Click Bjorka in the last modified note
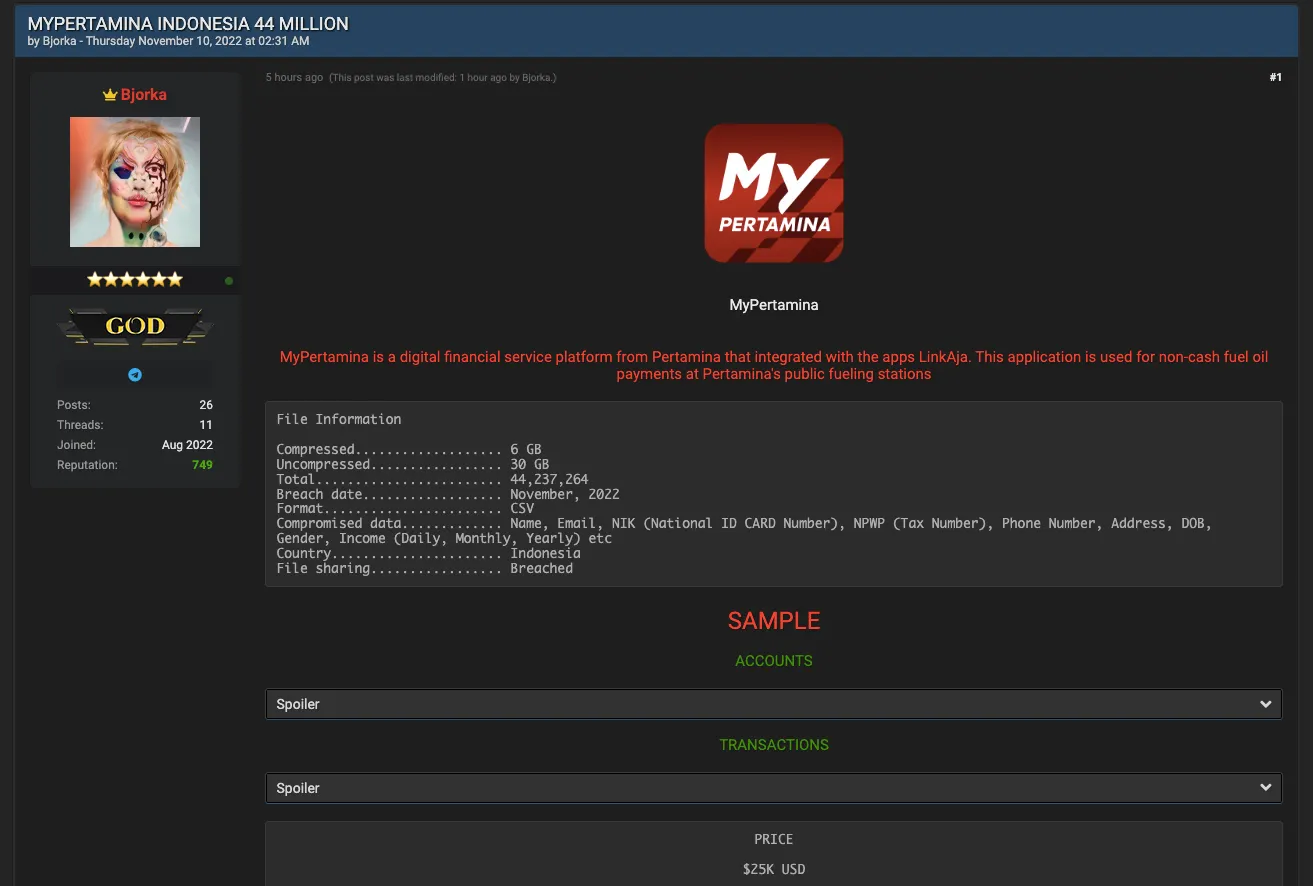 click(538, 78)
